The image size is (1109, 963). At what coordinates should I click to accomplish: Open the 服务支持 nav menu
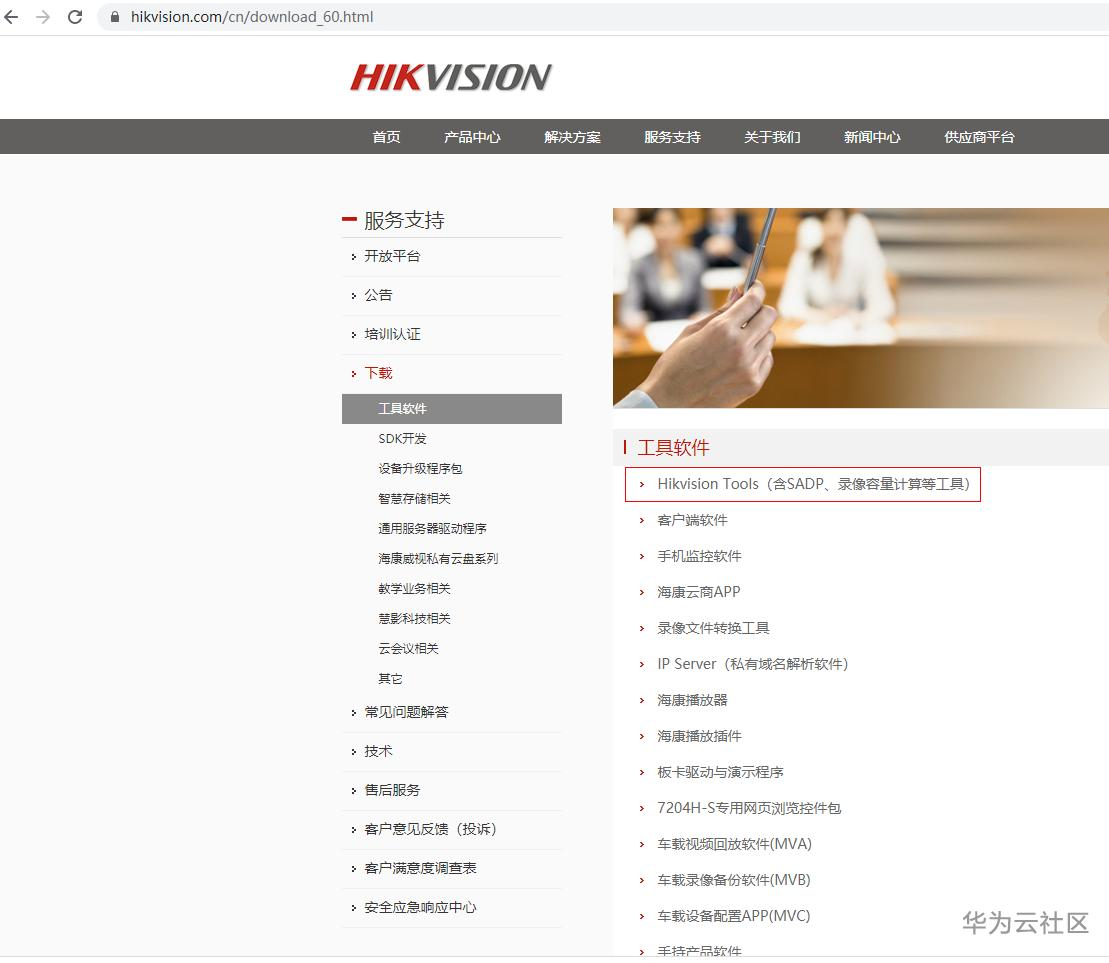tap(672, 137)
